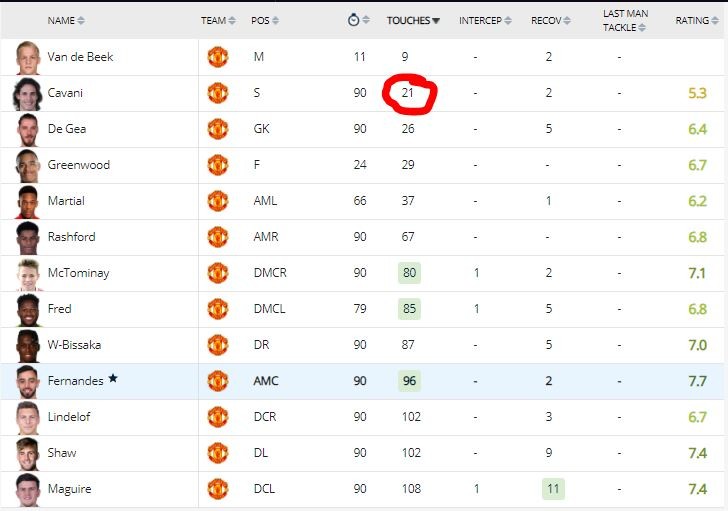Click Cavani's circled 21 touches value
Viewport: 728px width, 511px height.
point(408,93)
